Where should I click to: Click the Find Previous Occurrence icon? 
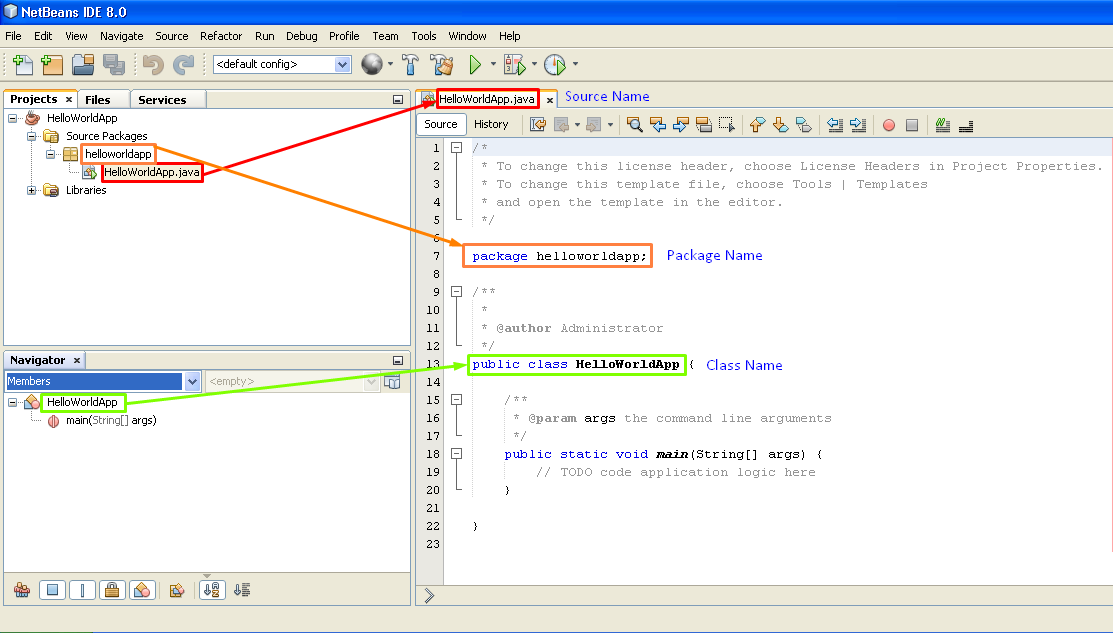[658, 125]
